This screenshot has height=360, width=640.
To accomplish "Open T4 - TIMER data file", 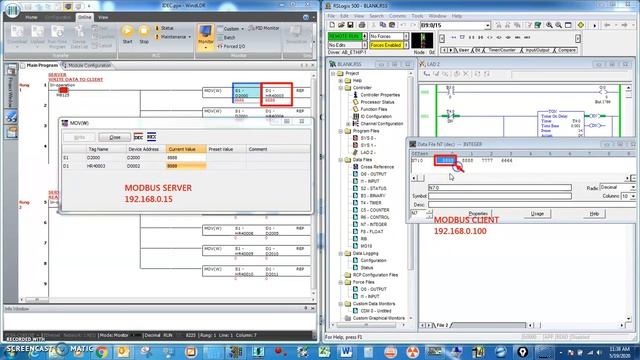I will coord(371,203).
